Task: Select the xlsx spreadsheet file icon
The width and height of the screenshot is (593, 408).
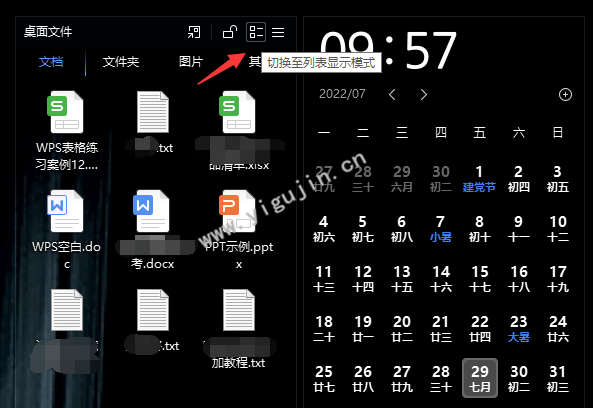Action: [237, 112]
